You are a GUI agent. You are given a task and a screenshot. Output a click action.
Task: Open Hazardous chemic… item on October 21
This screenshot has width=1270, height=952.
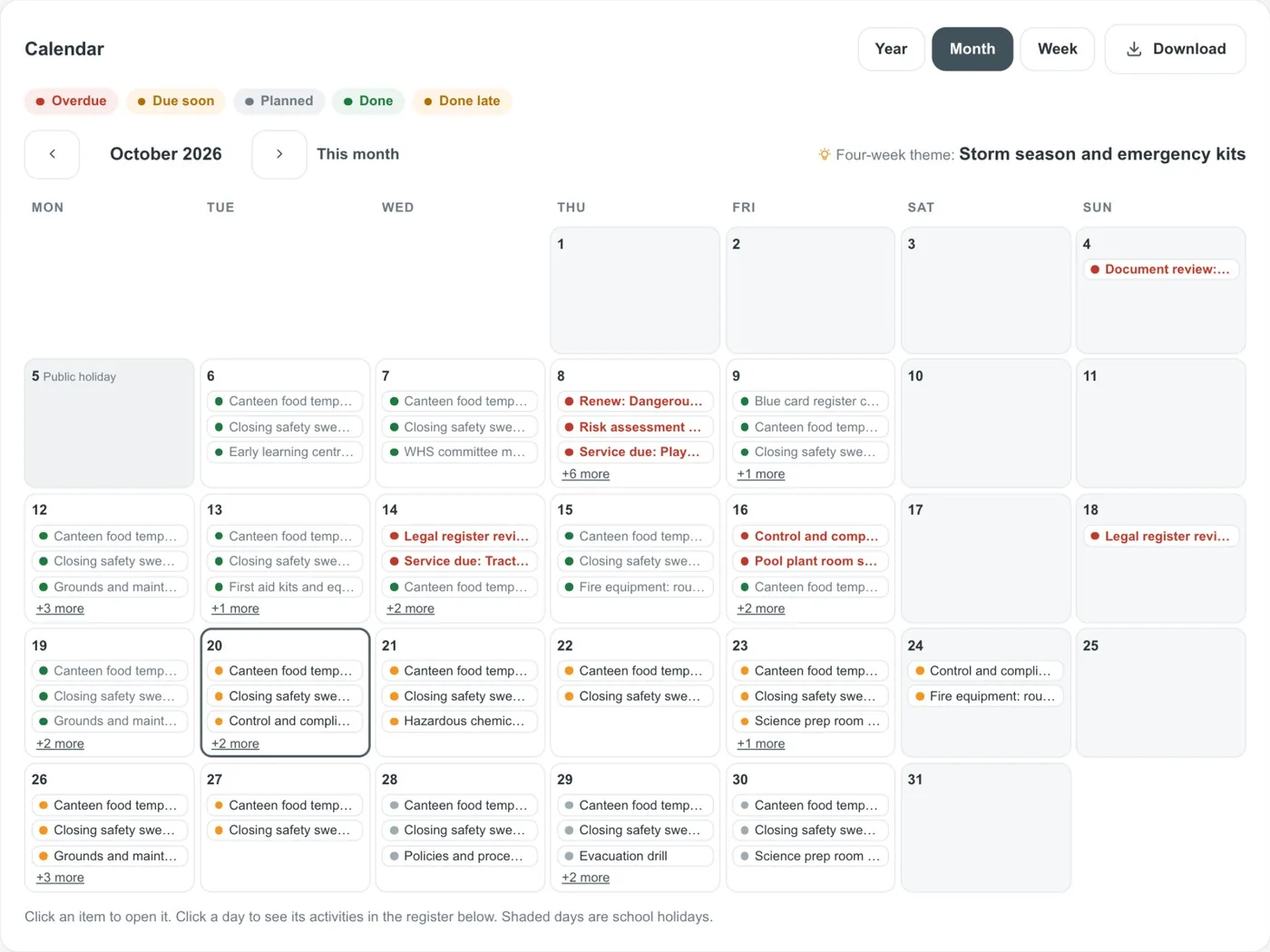tap(460, 721)
